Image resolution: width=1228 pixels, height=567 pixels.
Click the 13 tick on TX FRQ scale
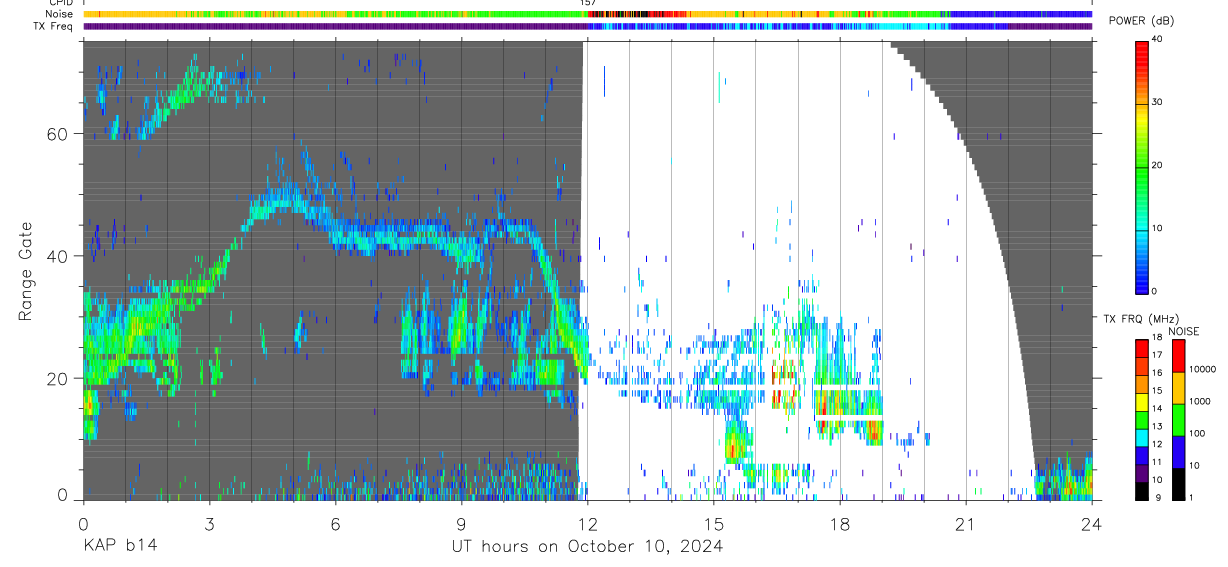(1158, 426)
